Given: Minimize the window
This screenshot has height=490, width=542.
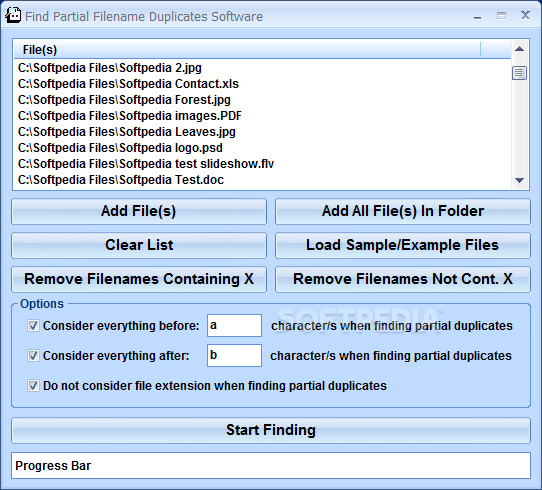Looking at the screenshot, I should [x=478, y=16].
